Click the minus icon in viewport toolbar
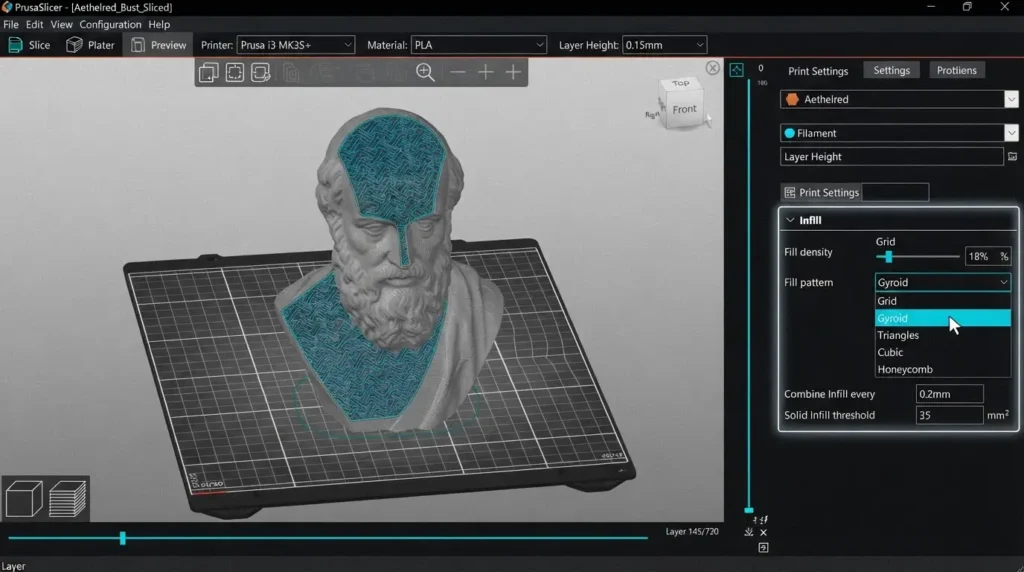 458,72
